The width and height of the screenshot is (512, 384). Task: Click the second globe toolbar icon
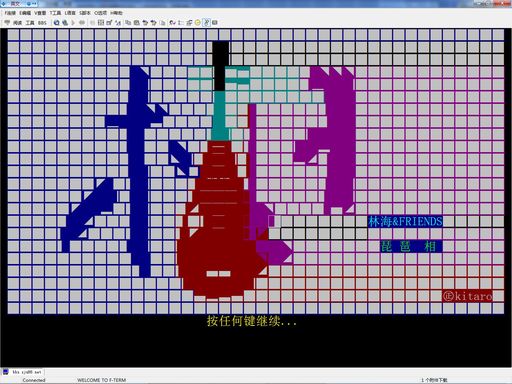[x=65, y=23]
